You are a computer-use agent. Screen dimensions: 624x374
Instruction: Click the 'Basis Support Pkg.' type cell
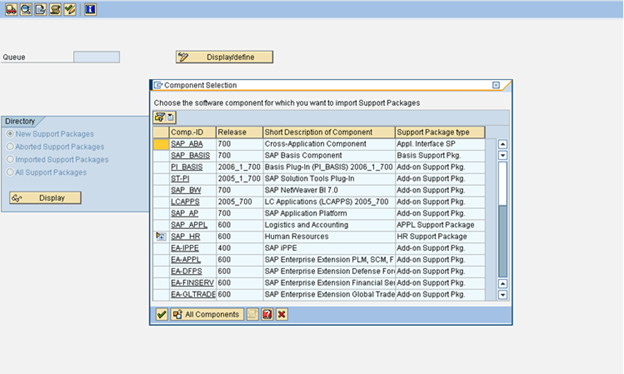click(440, 156)
